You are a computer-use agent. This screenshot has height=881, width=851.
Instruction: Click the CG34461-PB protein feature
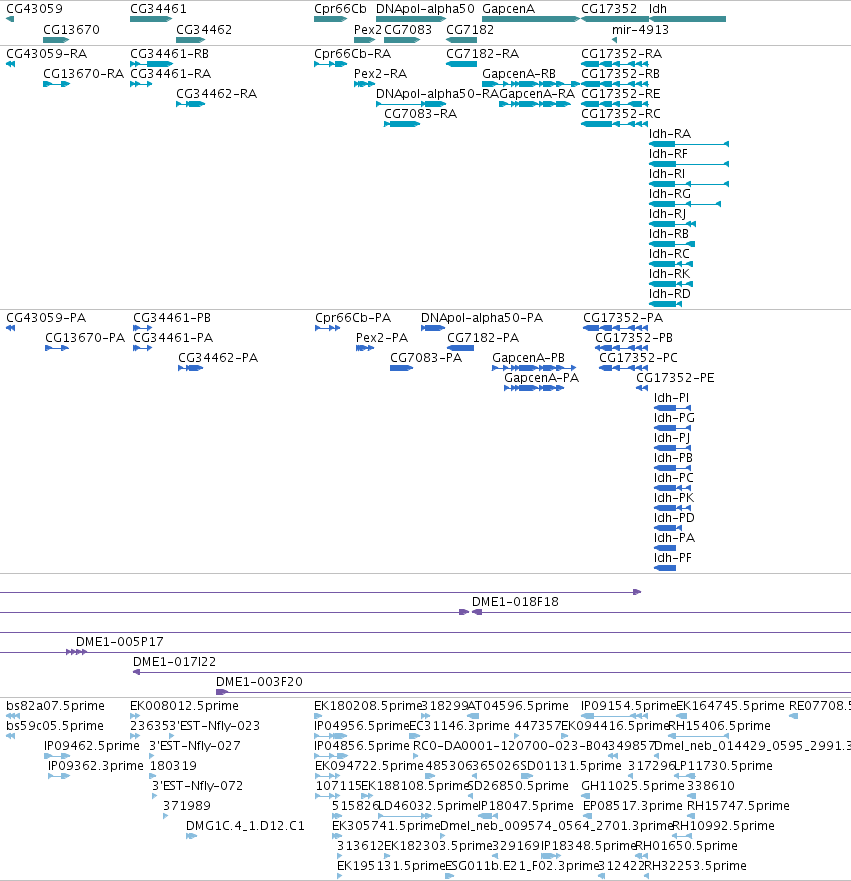[143, 328]
